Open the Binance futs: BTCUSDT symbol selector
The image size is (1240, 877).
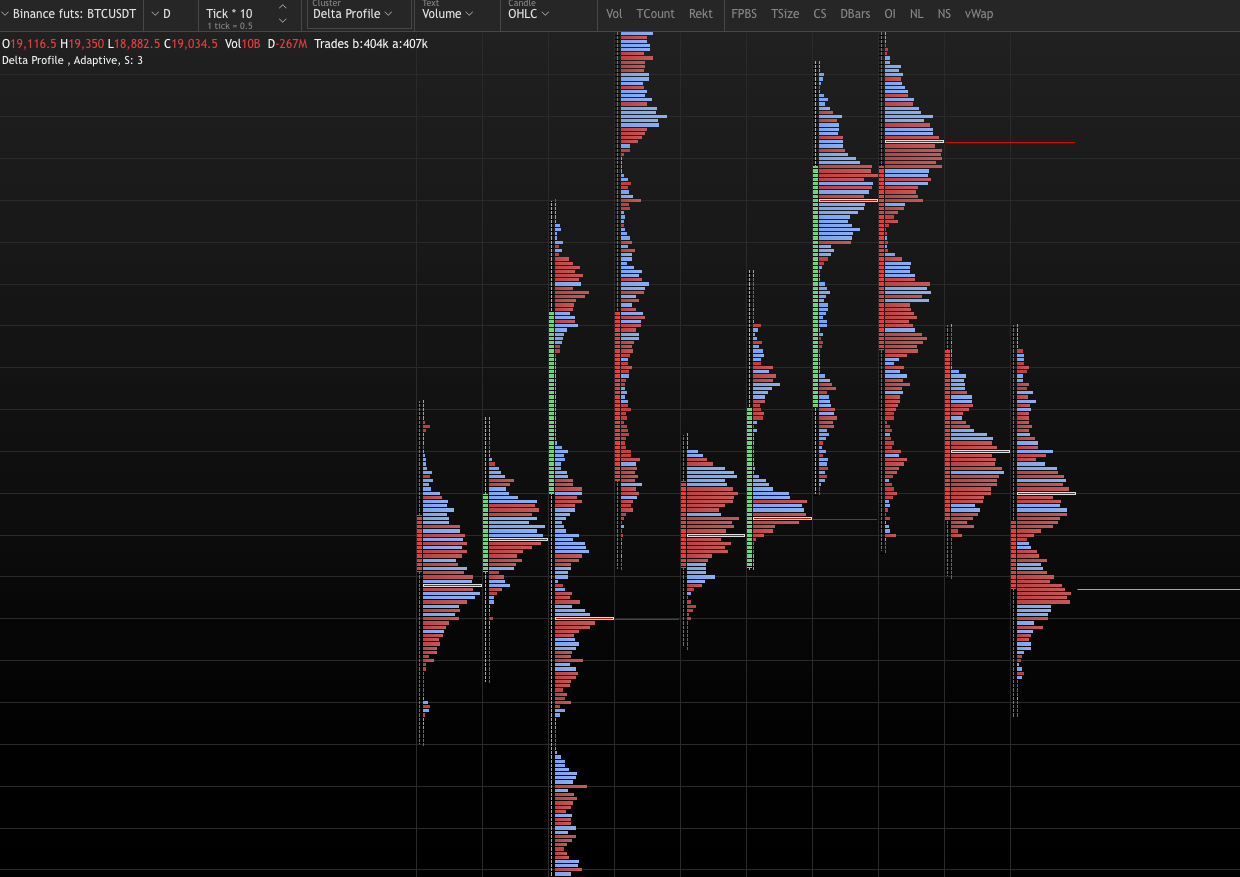pyautogui.click(x=70, y=14)
